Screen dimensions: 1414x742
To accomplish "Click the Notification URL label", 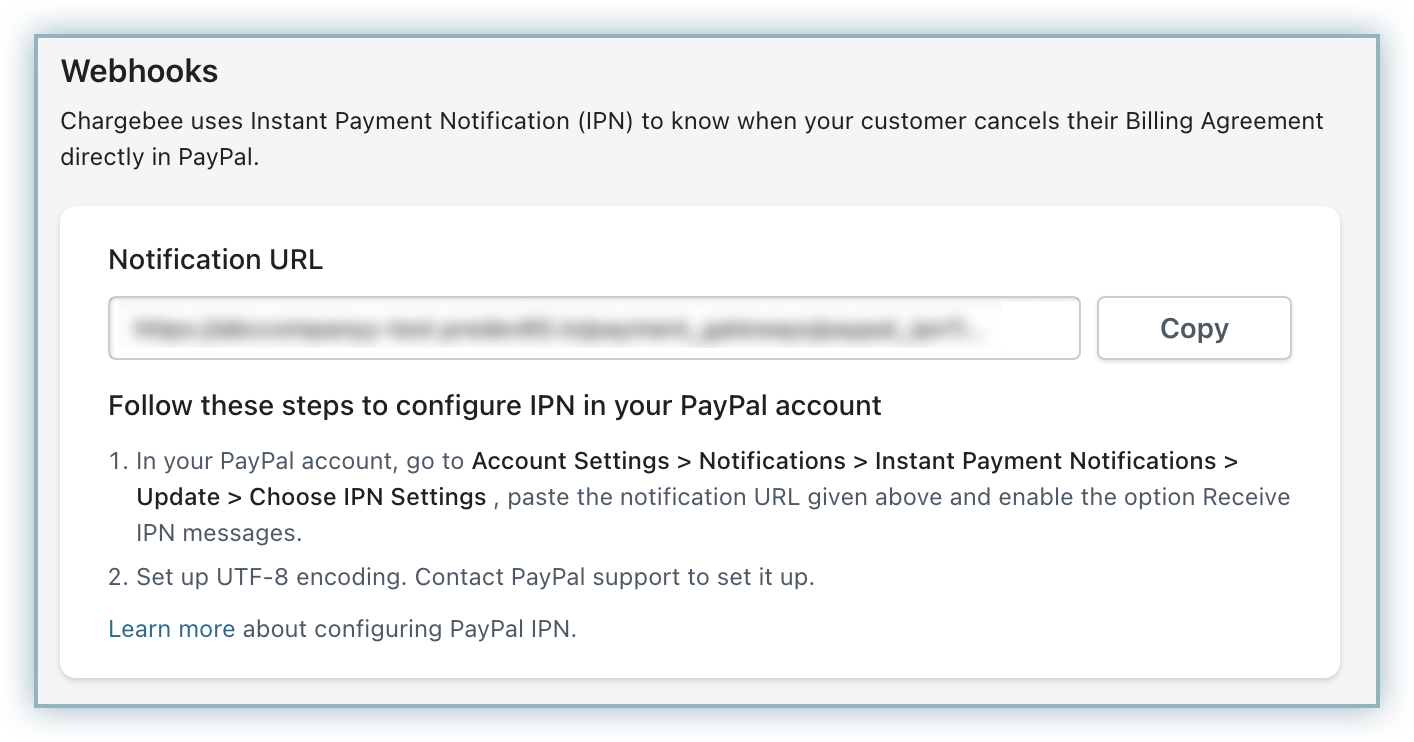I will coord(215,260).
